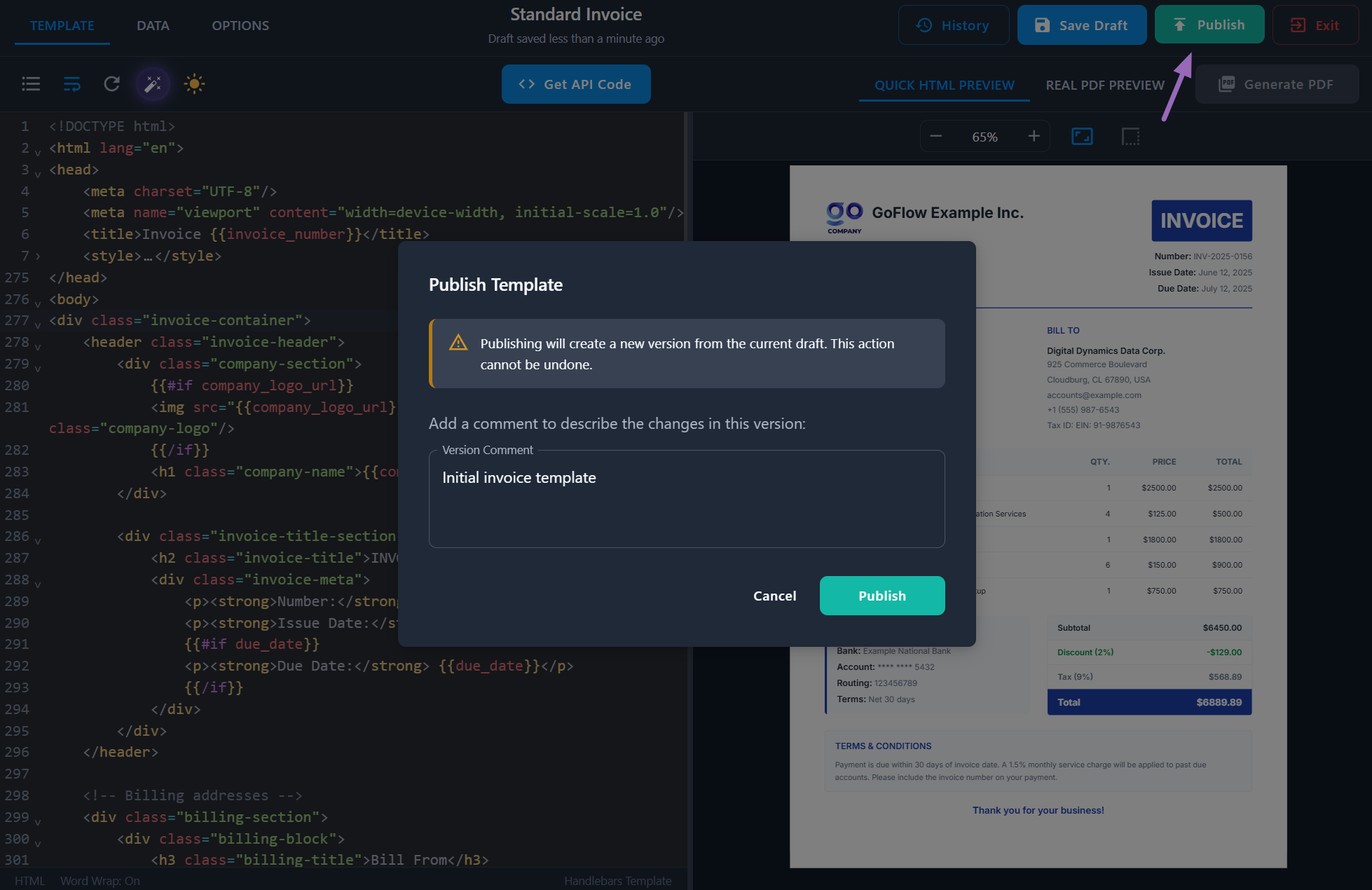Click Save Draft in the header
Viewport: 1372px width, 890px height.
[1081, 25]
